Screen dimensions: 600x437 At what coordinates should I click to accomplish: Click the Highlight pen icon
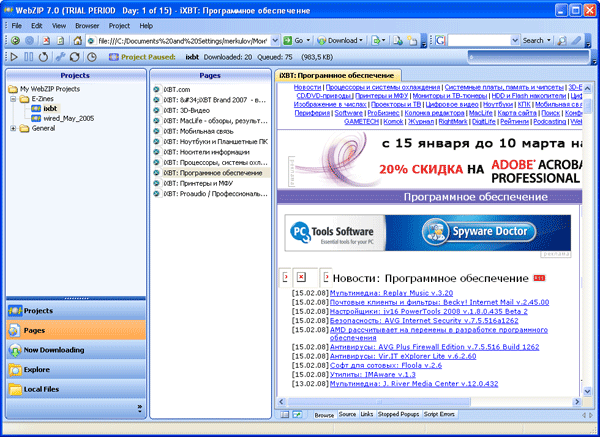coord(577,41)
